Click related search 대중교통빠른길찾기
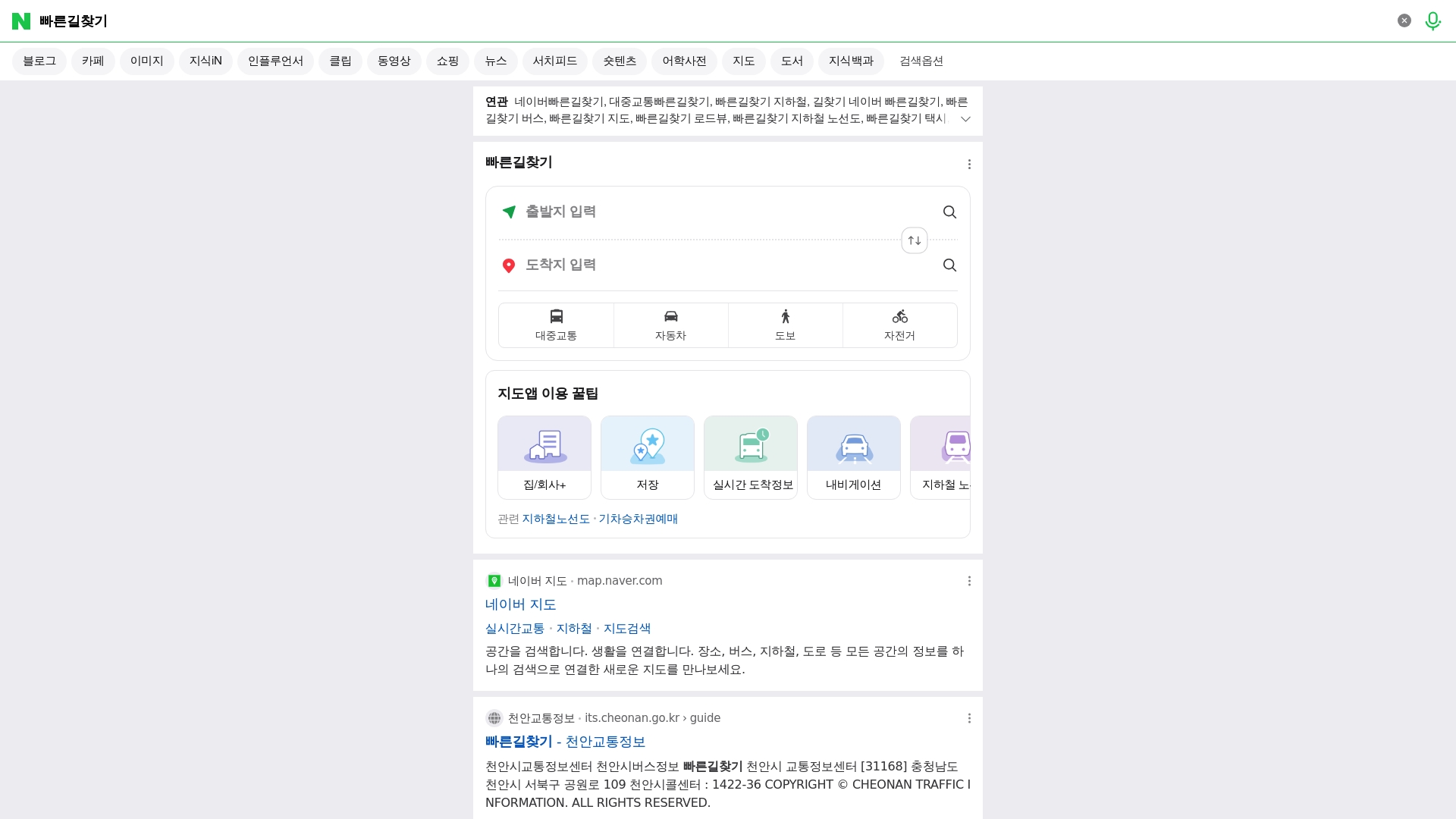The height and width of the screenshot is (819, 1456). coord(660,102)
